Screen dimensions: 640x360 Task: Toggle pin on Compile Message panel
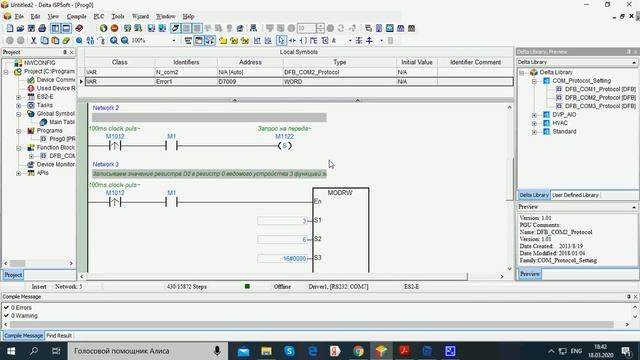[629, 297]
